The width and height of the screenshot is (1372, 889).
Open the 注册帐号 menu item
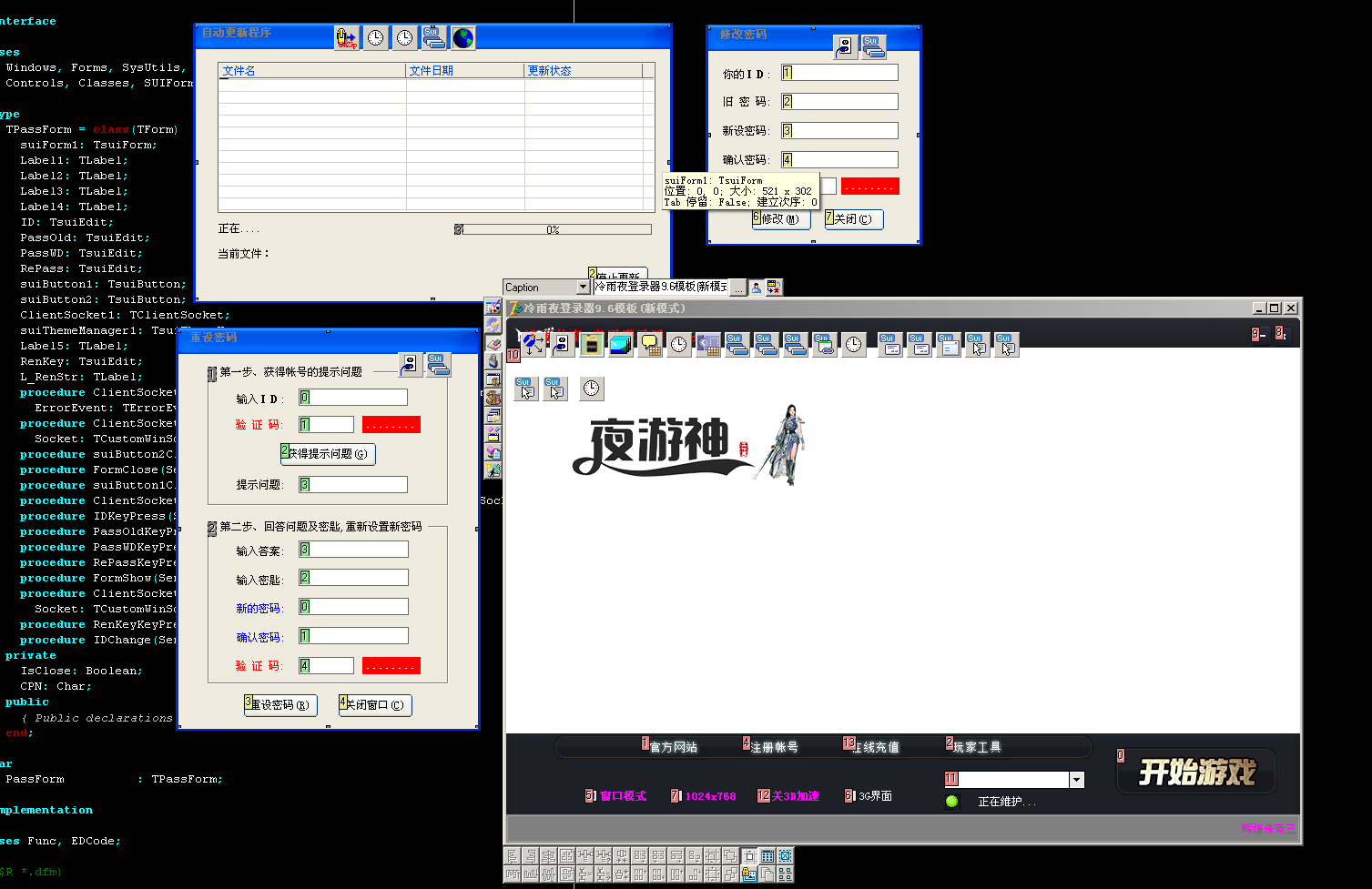(x=774, y=747)
